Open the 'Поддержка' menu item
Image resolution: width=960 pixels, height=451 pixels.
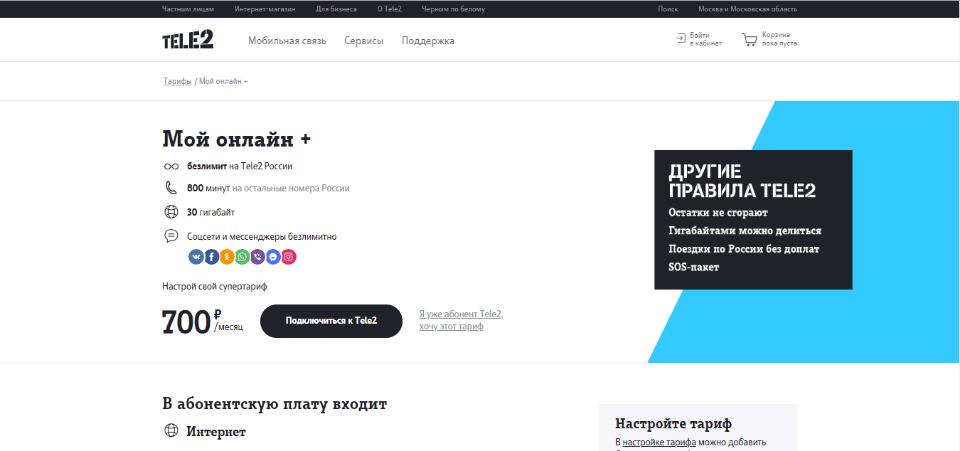(428, 41)
